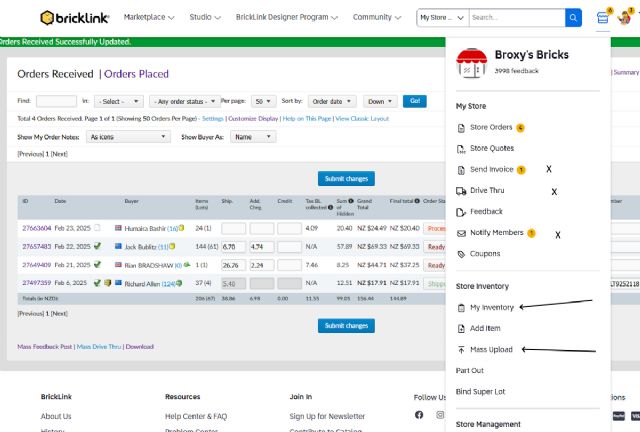Toggle the empty box beside Feb 23, 2025
This screenshot has height=432, width=640.
click(x=97, y=228)
